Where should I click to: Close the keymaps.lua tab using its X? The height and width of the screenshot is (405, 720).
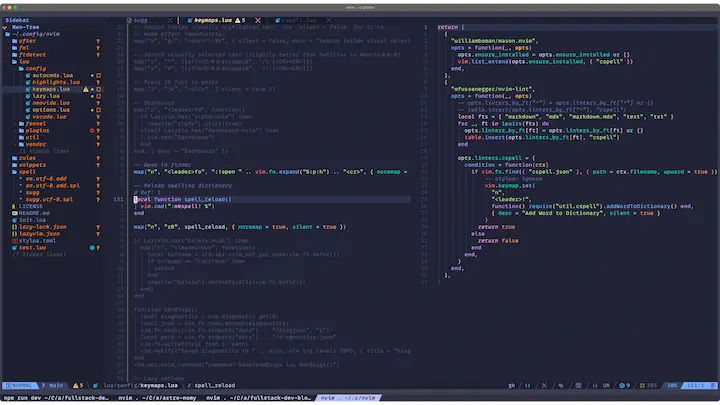(x=258, y=20)
